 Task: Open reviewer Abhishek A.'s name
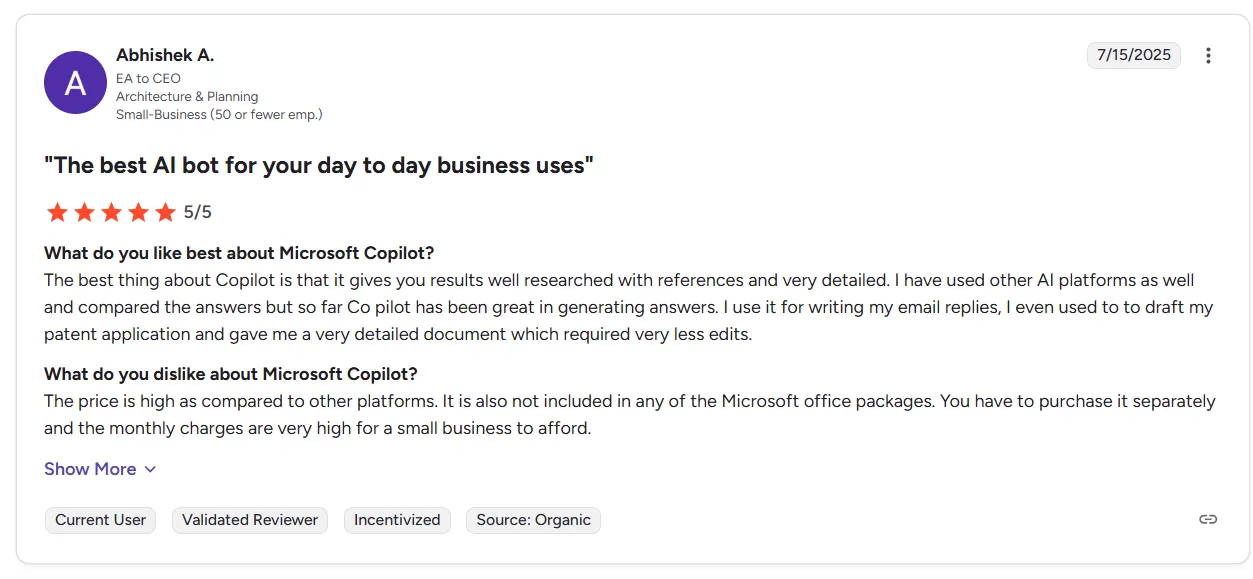[x=165, y=55]
